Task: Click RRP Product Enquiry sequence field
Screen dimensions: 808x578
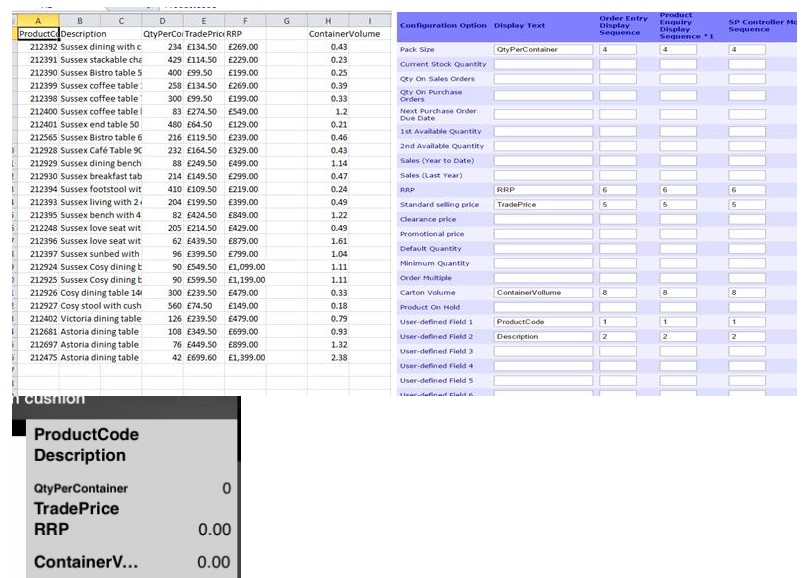Action: tap(678, 190)
